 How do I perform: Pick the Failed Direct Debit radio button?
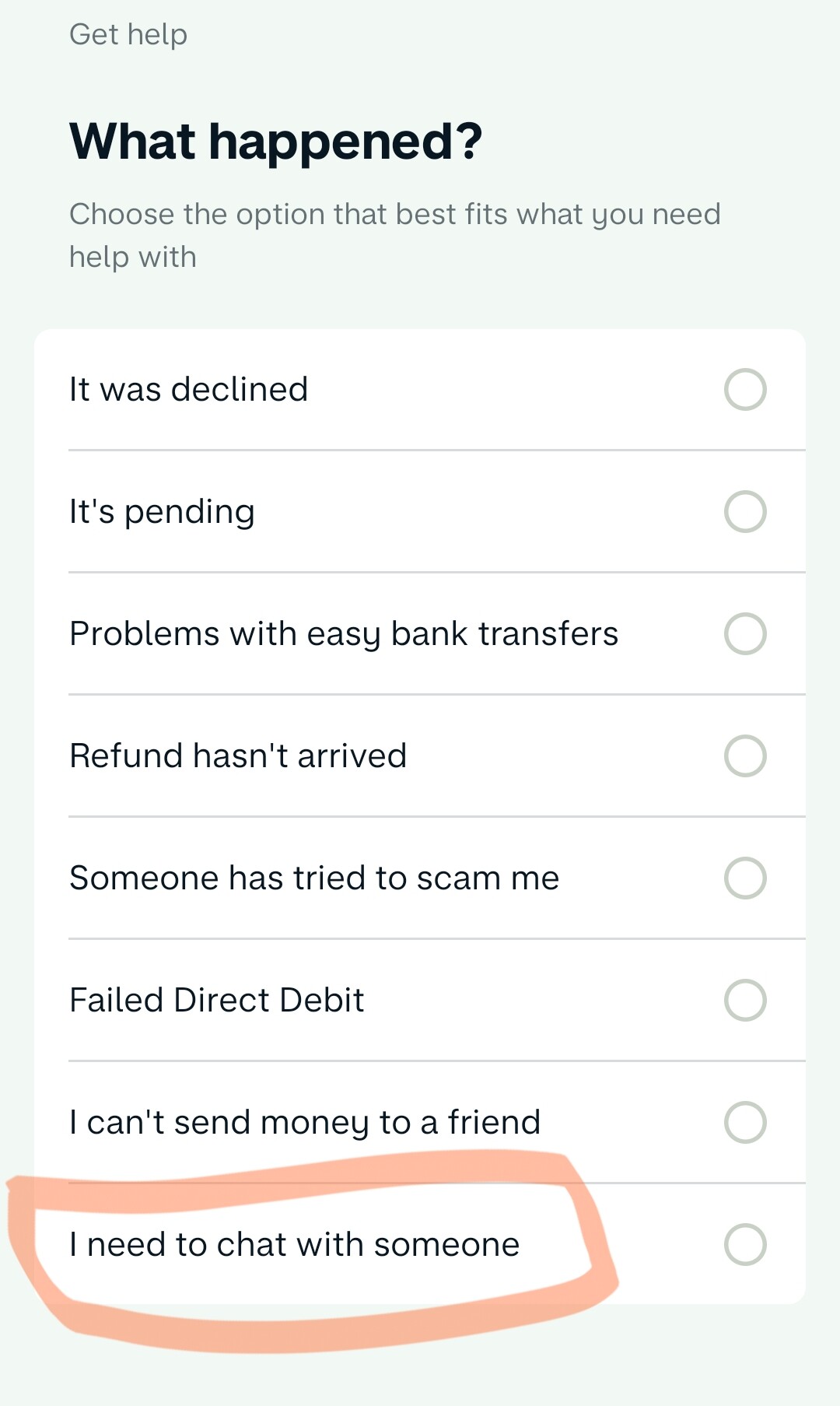coord(745,1000)
